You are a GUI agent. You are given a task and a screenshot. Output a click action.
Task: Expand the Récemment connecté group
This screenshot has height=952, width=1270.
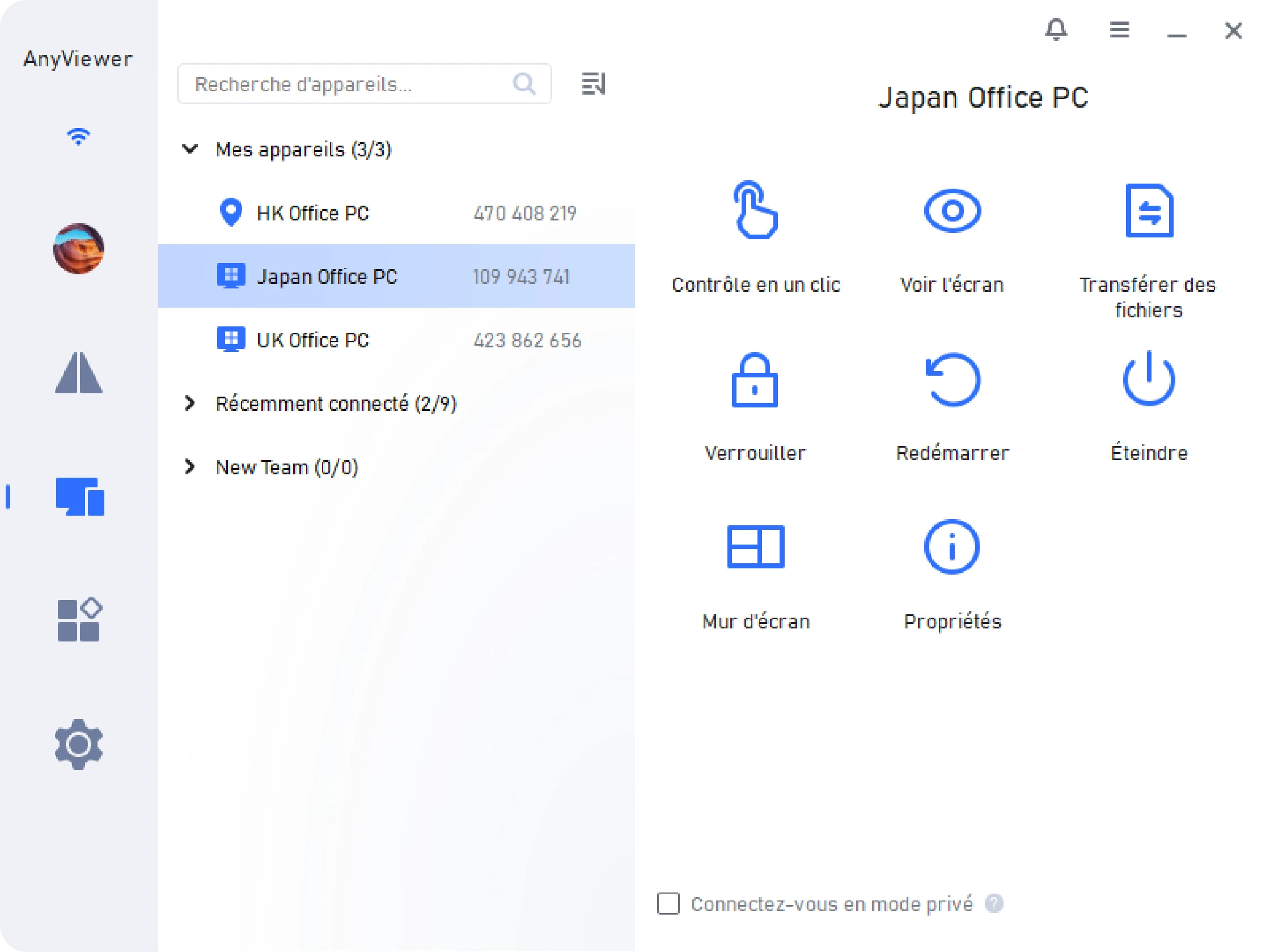[190, 403]
